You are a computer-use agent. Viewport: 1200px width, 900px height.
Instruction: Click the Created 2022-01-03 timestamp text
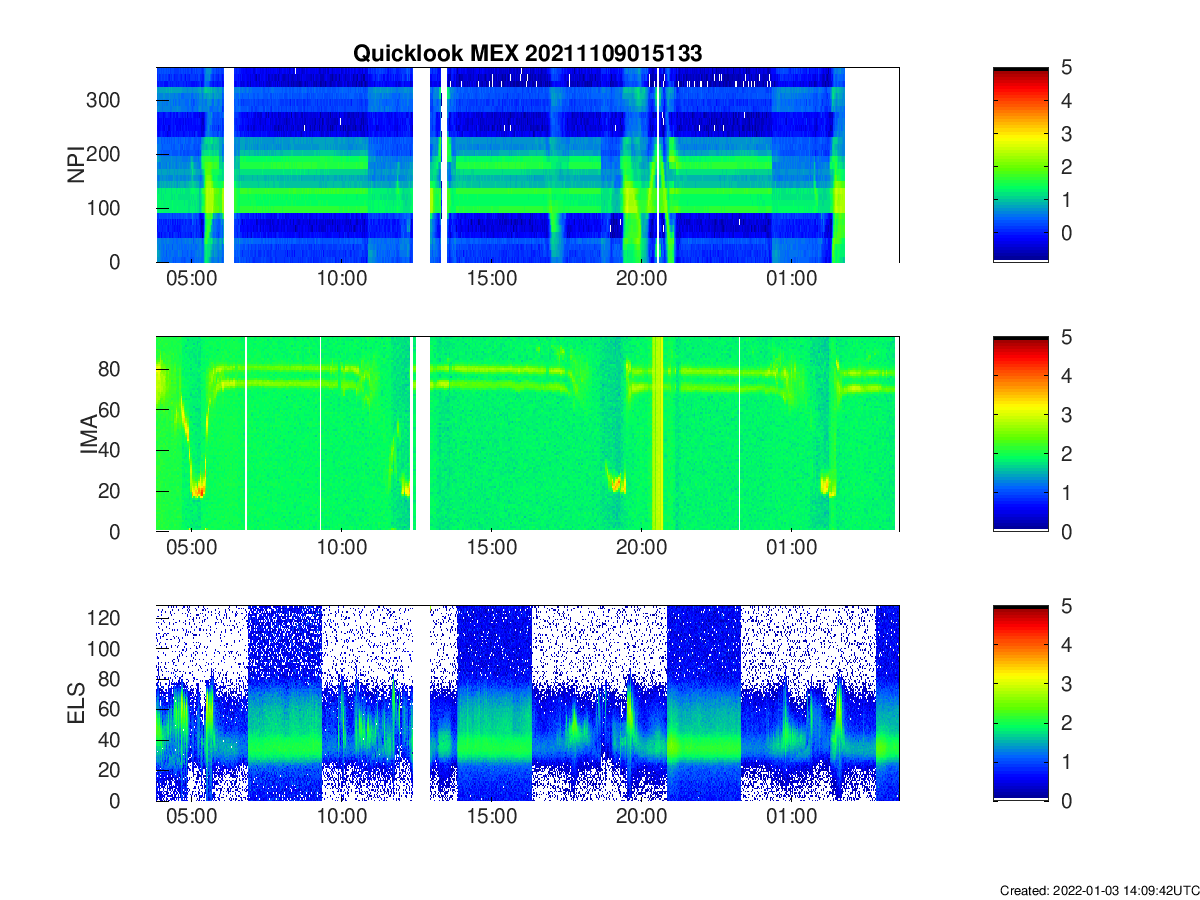coord(1098,890)
